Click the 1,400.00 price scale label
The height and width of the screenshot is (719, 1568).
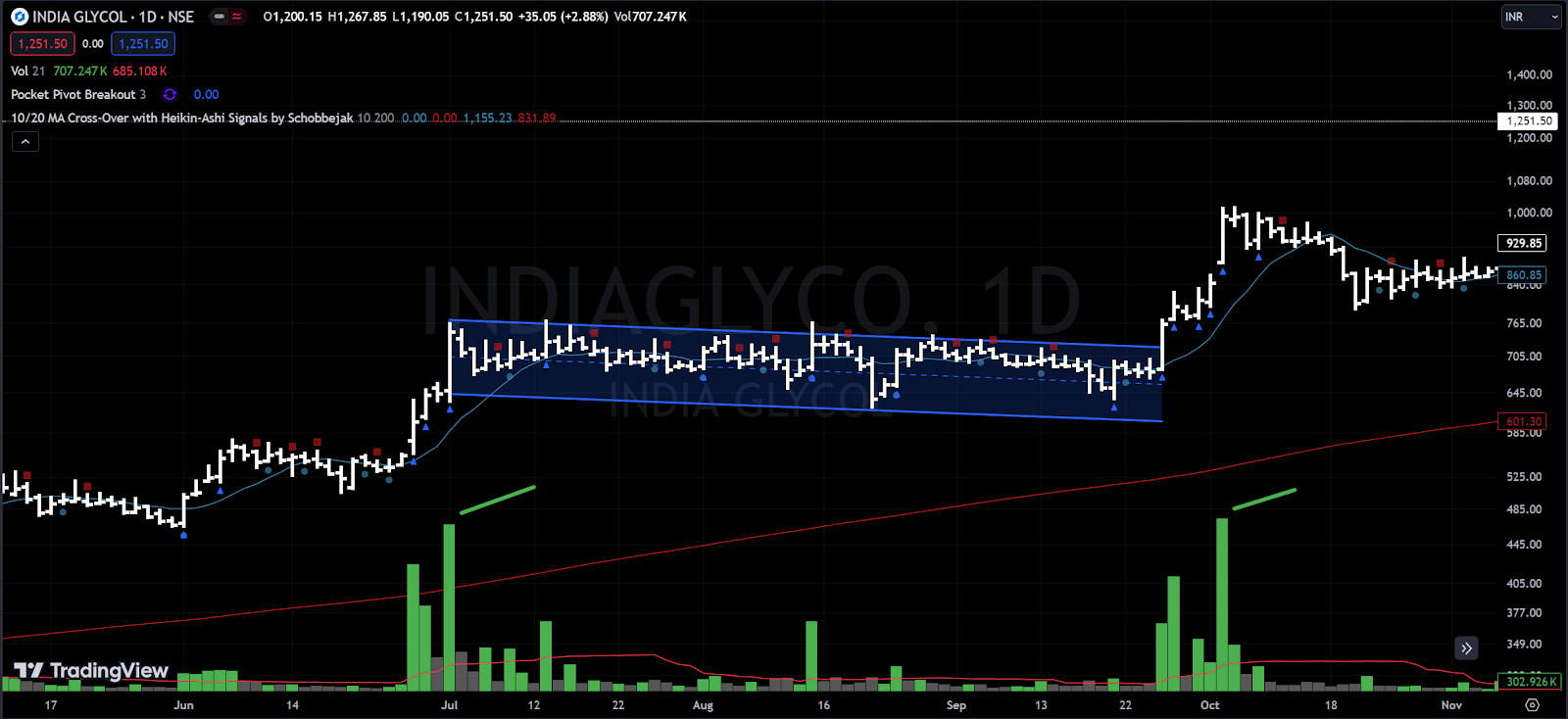click(1529, 74)
